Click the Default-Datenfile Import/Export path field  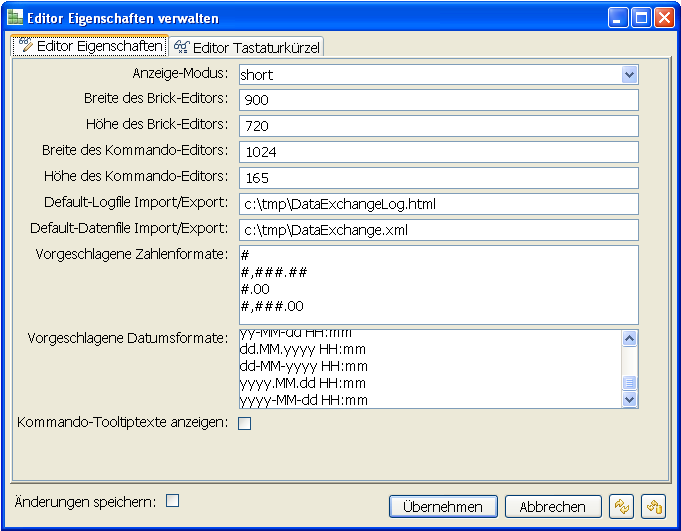tap(438, 230)
